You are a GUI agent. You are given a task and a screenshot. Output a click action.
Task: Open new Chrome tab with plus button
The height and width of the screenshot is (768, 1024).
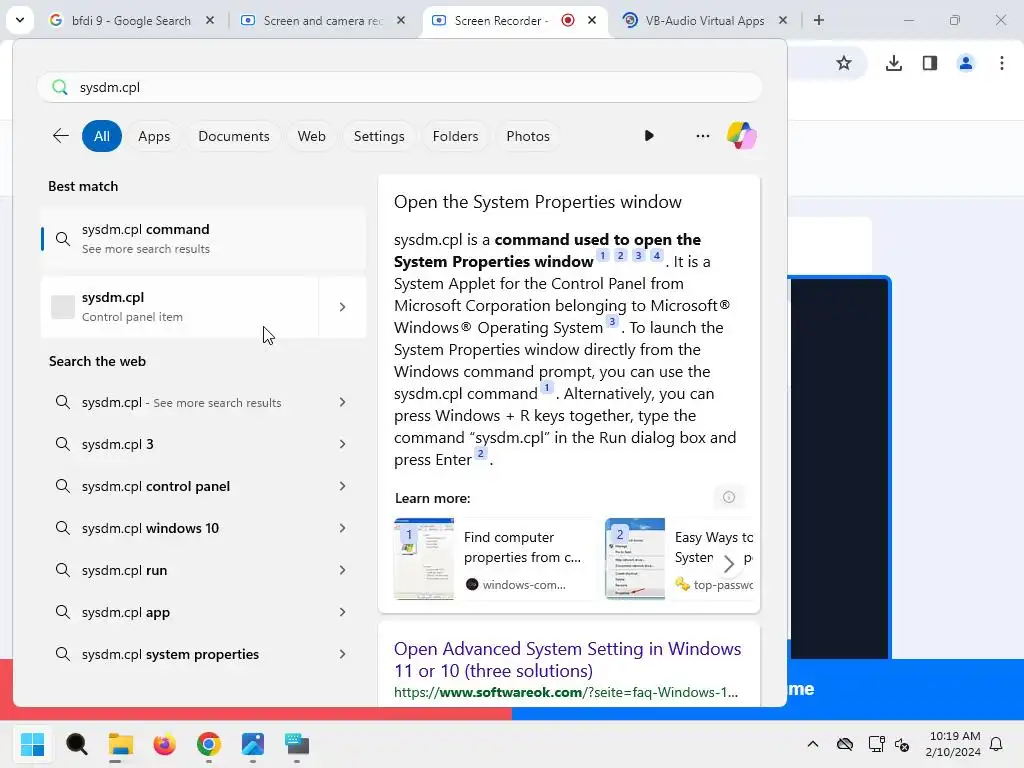coord(819,20)
